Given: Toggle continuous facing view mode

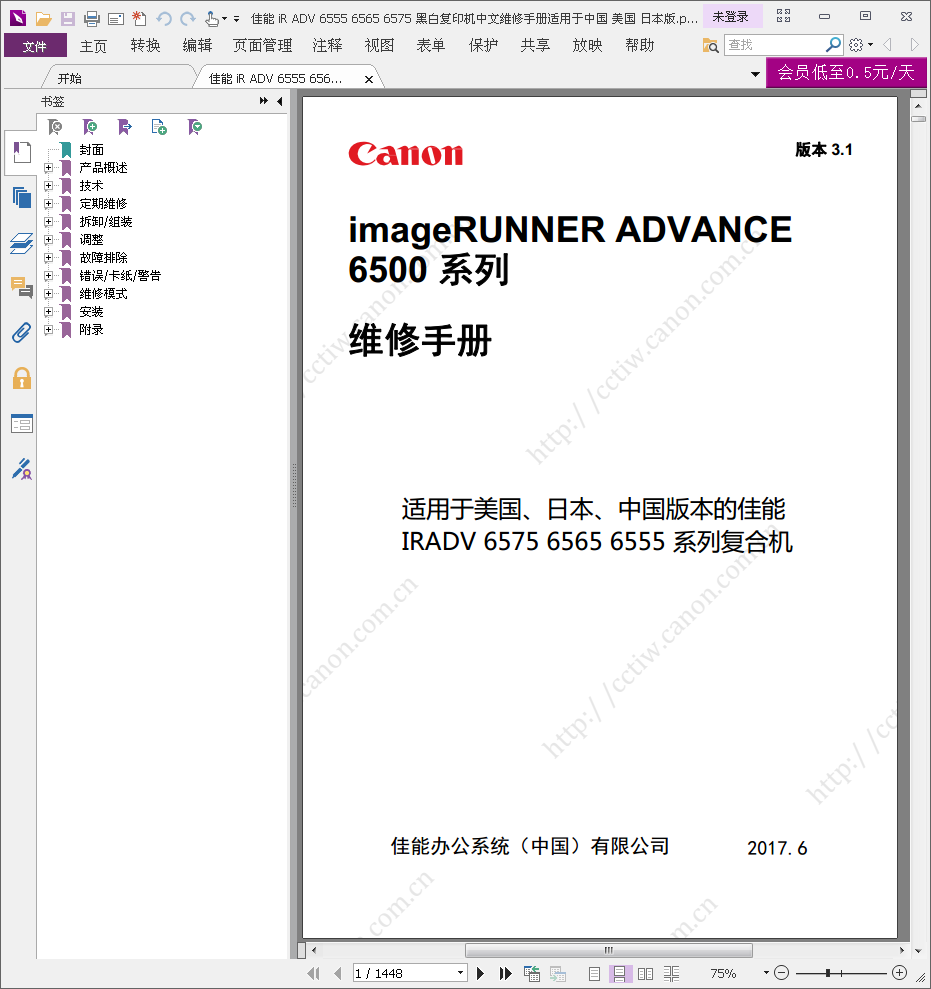Looking at the screenshot, I should [671, 974].
